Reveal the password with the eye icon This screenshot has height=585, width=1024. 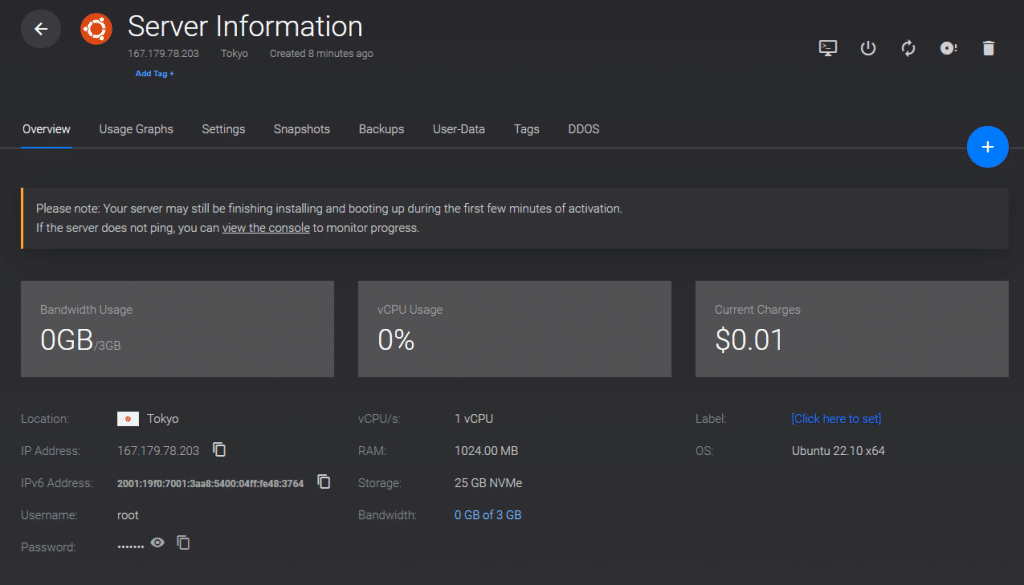[157, 543]
